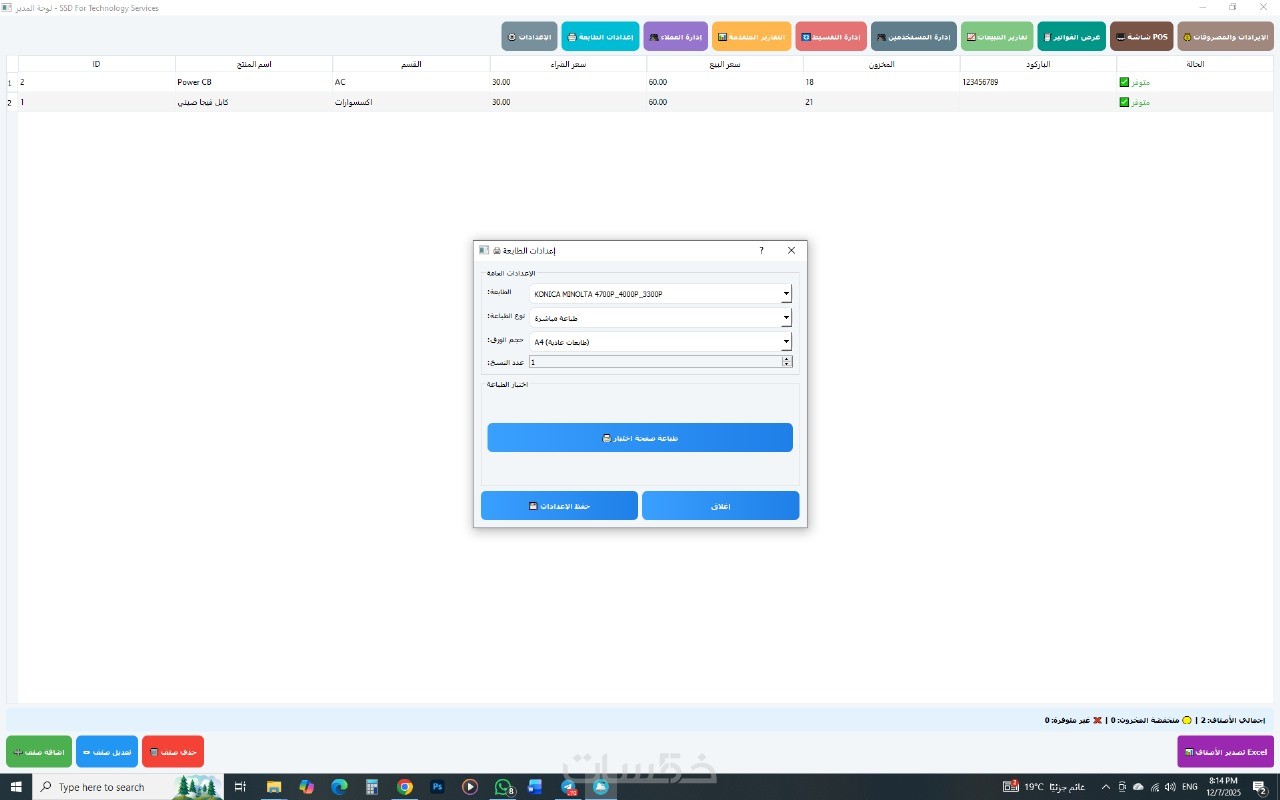Open Telegram from the taskbar
This screenshot has width=1280, height=800.
[x=569, y=787]
